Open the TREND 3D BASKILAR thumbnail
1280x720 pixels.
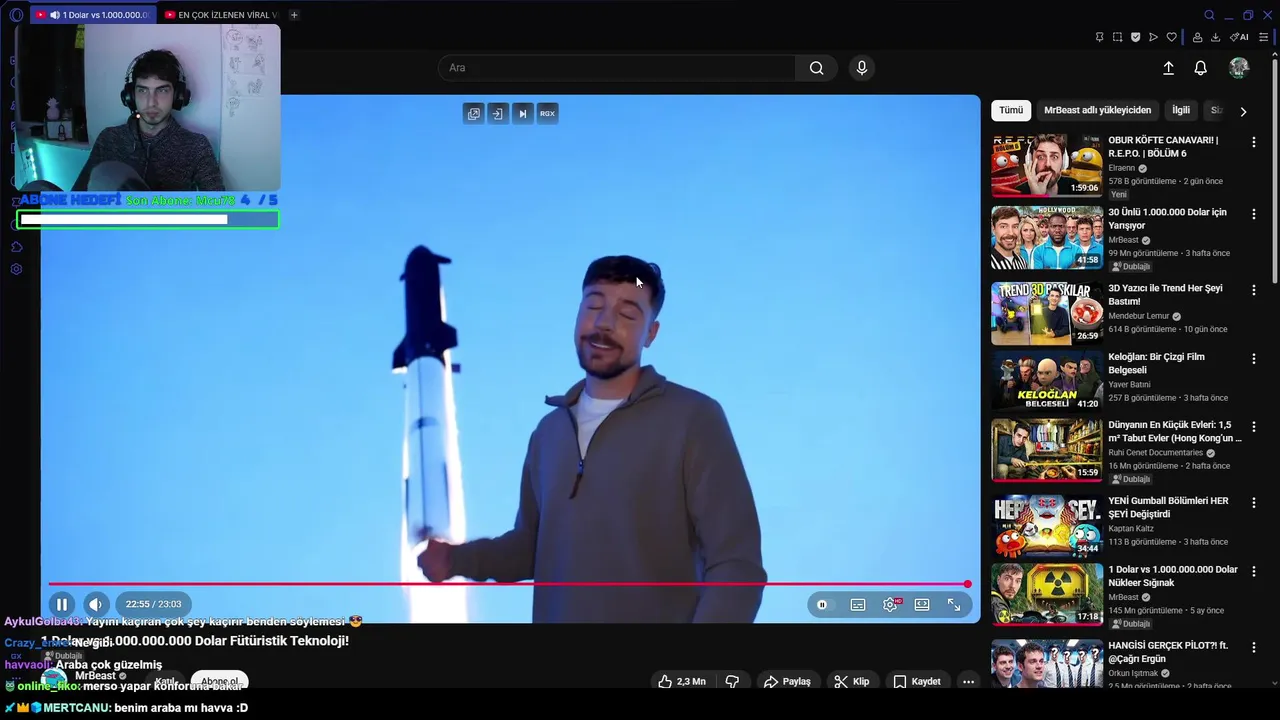coord(1047,313)
